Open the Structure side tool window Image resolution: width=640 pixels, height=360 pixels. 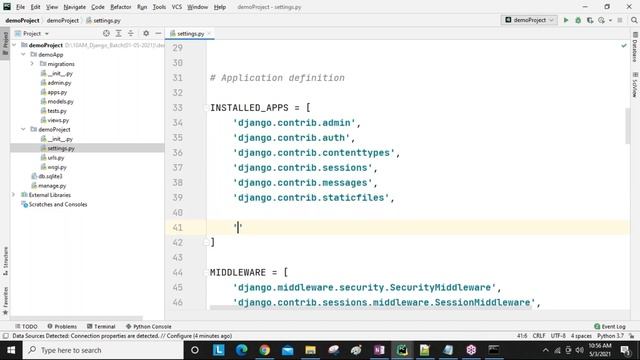[x=5, y=260]
